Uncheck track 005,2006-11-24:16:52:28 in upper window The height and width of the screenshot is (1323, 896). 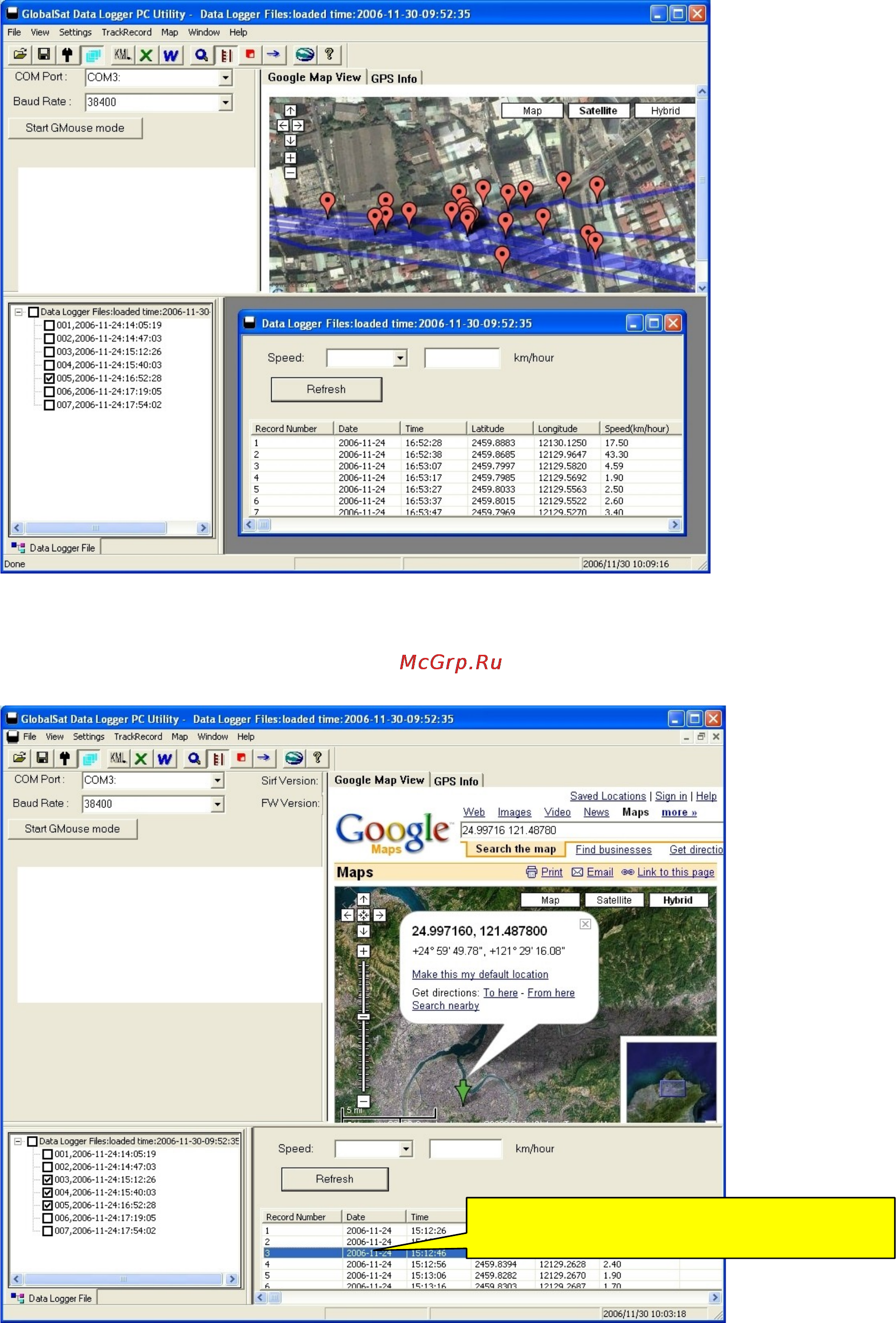pos(49,378)
